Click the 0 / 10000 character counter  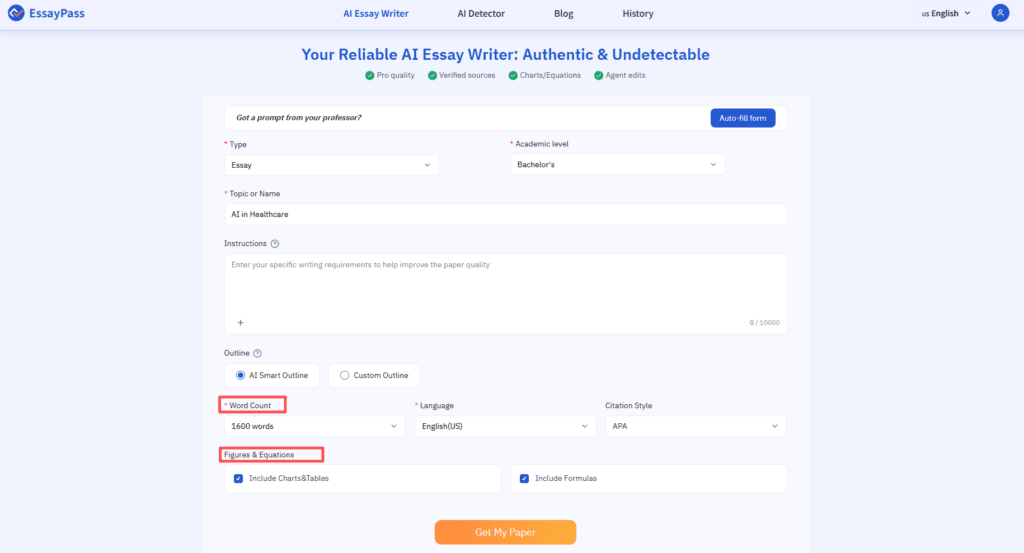(x=764, y=323)
